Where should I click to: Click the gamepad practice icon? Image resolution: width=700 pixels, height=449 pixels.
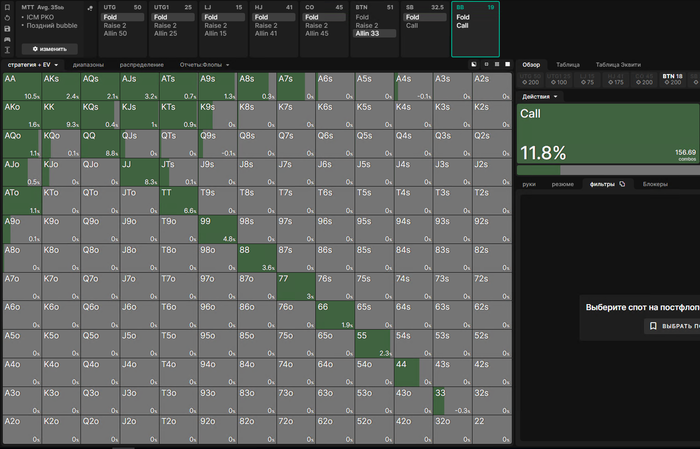(7, 39)
